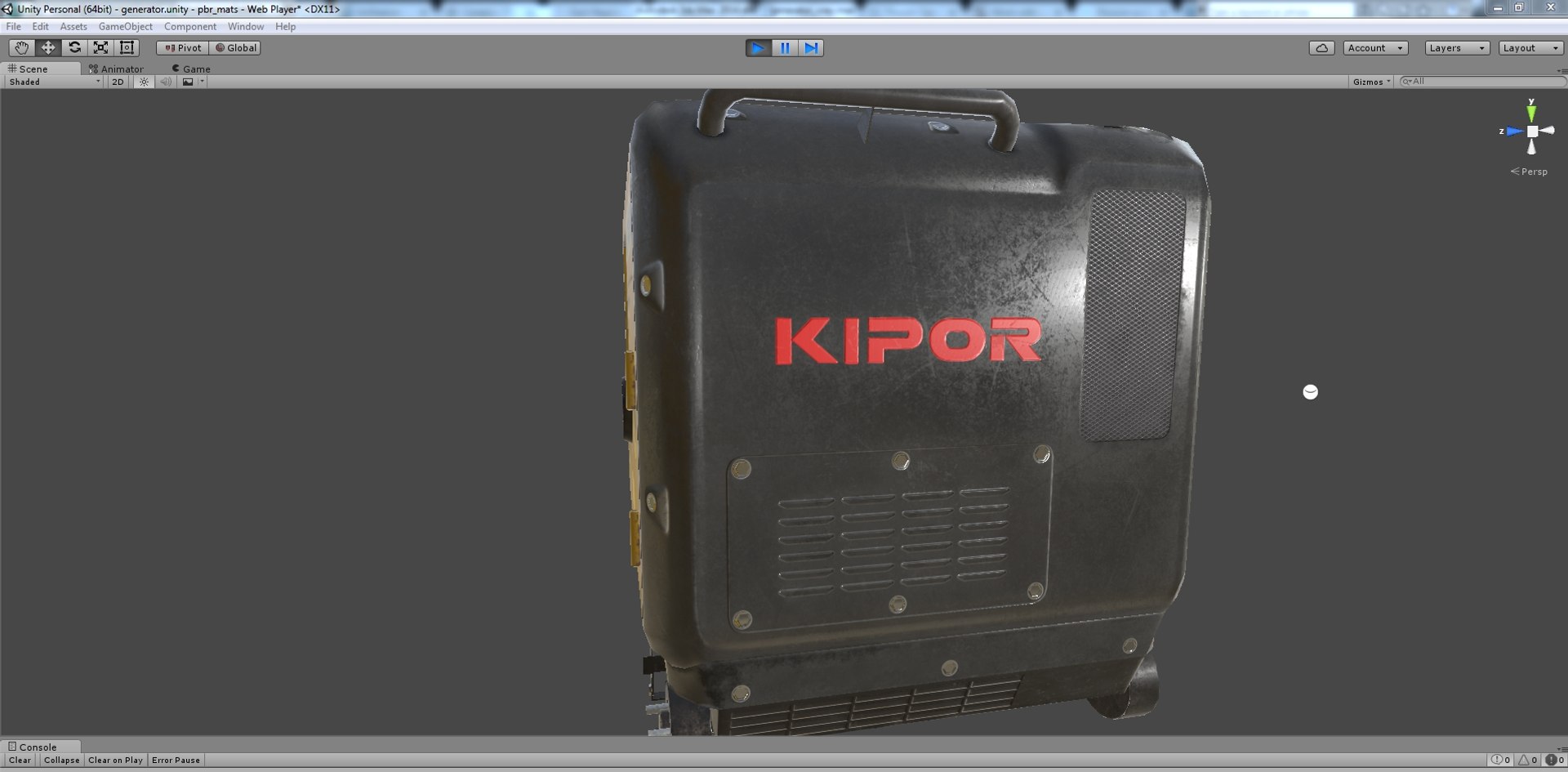Select the Hand tool
Viewport: 1568px width, 772px height.
point(21,47)
